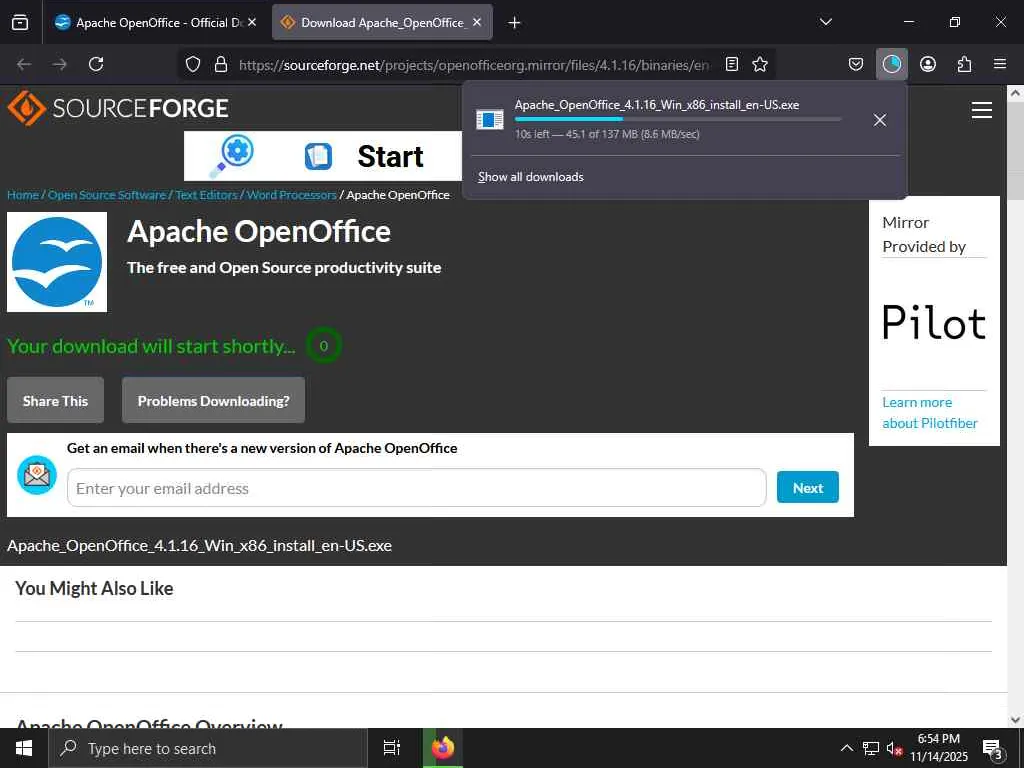Screen dimensions: 1024x768
Task: Open the Open Source Software breadcrumb
Action: coord(106,195)
